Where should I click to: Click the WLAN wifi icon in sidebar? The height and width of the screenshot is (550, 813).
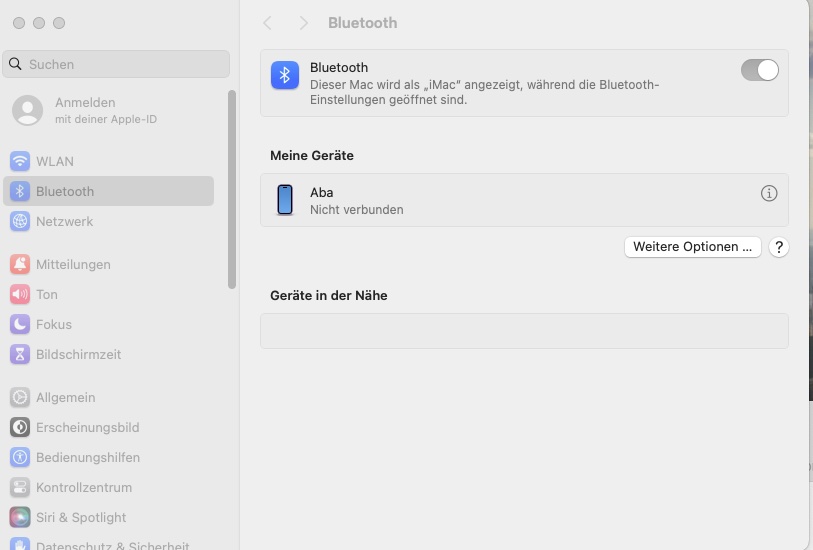pyautogui.click(x=20, y=161)
